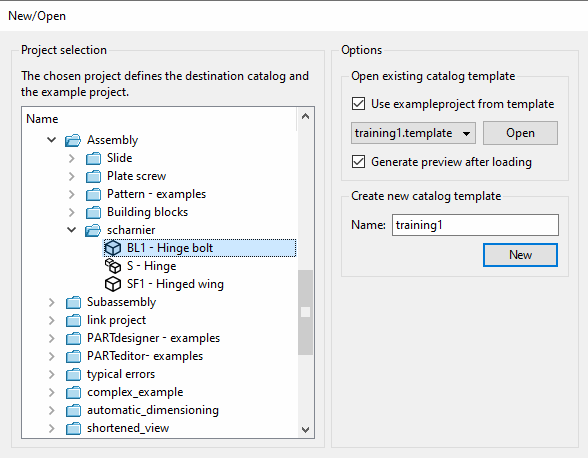The image size is (588, 458).
Task: Click the Plate screw folder icon
Action: (93, 176)
